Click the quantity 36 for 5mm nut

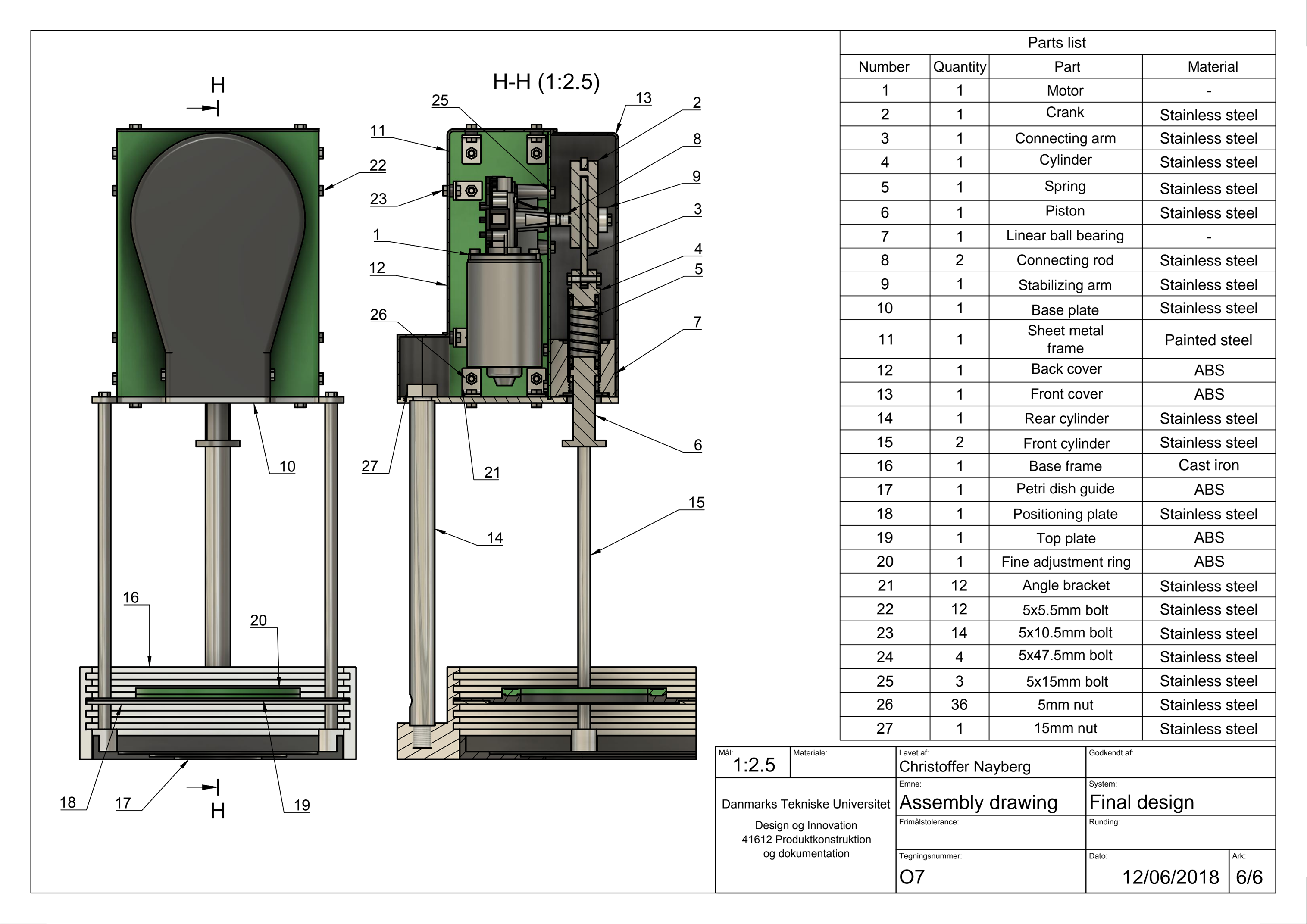pos(959,704)
